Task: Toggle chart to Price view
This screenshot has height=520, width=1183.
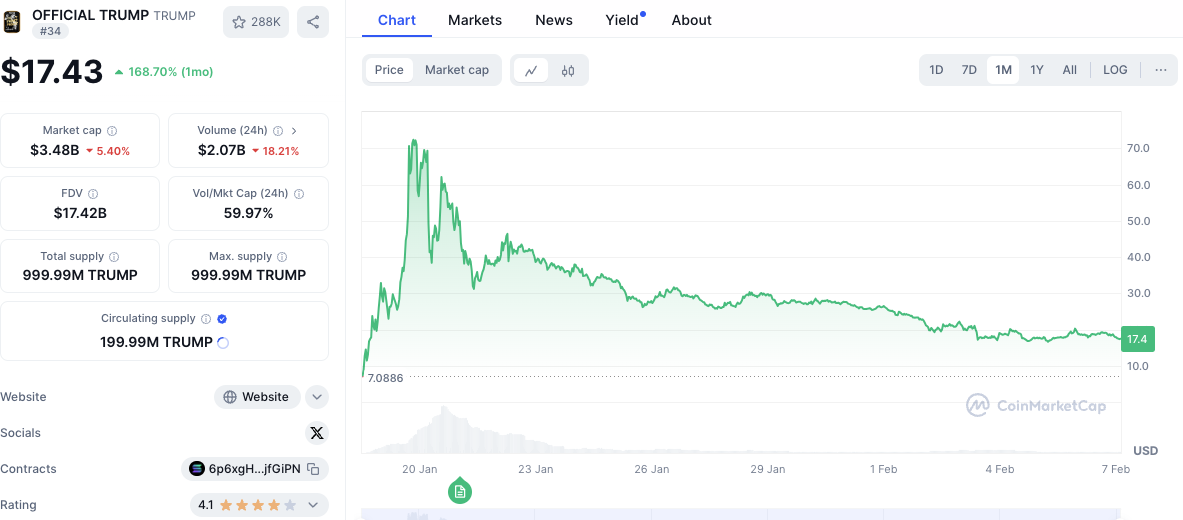Action: [389, 70]
